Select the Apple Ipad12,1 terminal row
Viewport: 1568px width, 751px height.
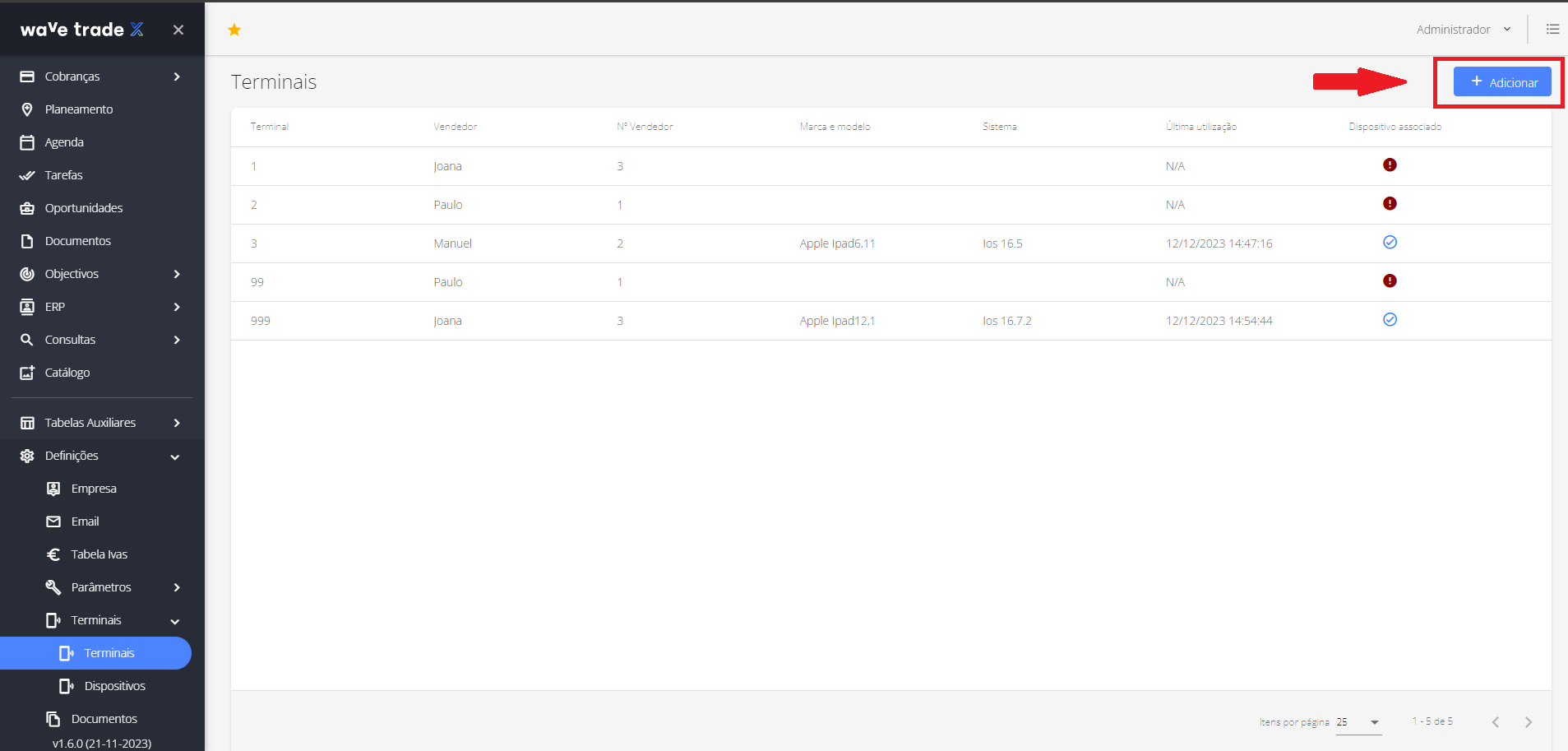[x=837, y=321]
